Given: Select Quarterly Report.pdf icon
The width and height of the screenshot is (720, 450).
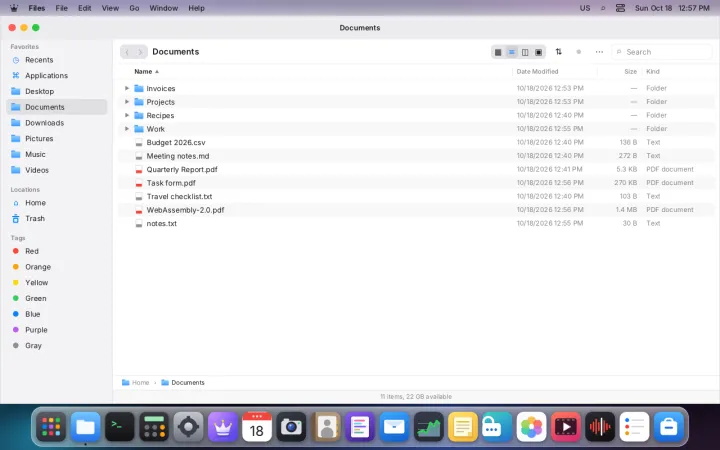Looking at the screenshot, I should point(139,169).
